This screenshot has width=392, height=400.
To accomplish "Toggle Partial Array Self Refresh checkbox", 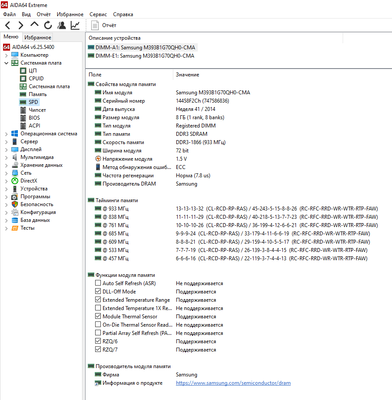I will 98,333.
